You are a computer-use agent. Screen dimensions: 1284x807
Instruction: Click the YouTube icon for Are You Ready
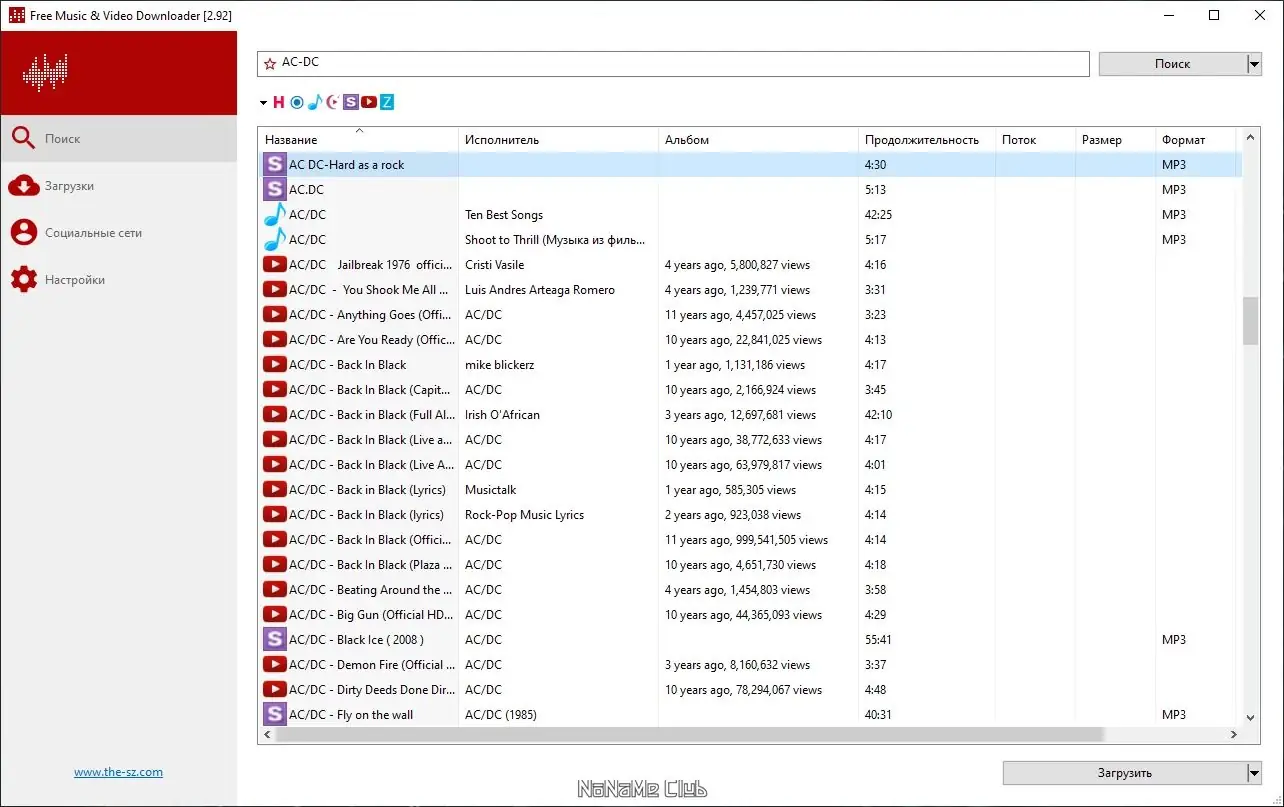coord(274,339)
